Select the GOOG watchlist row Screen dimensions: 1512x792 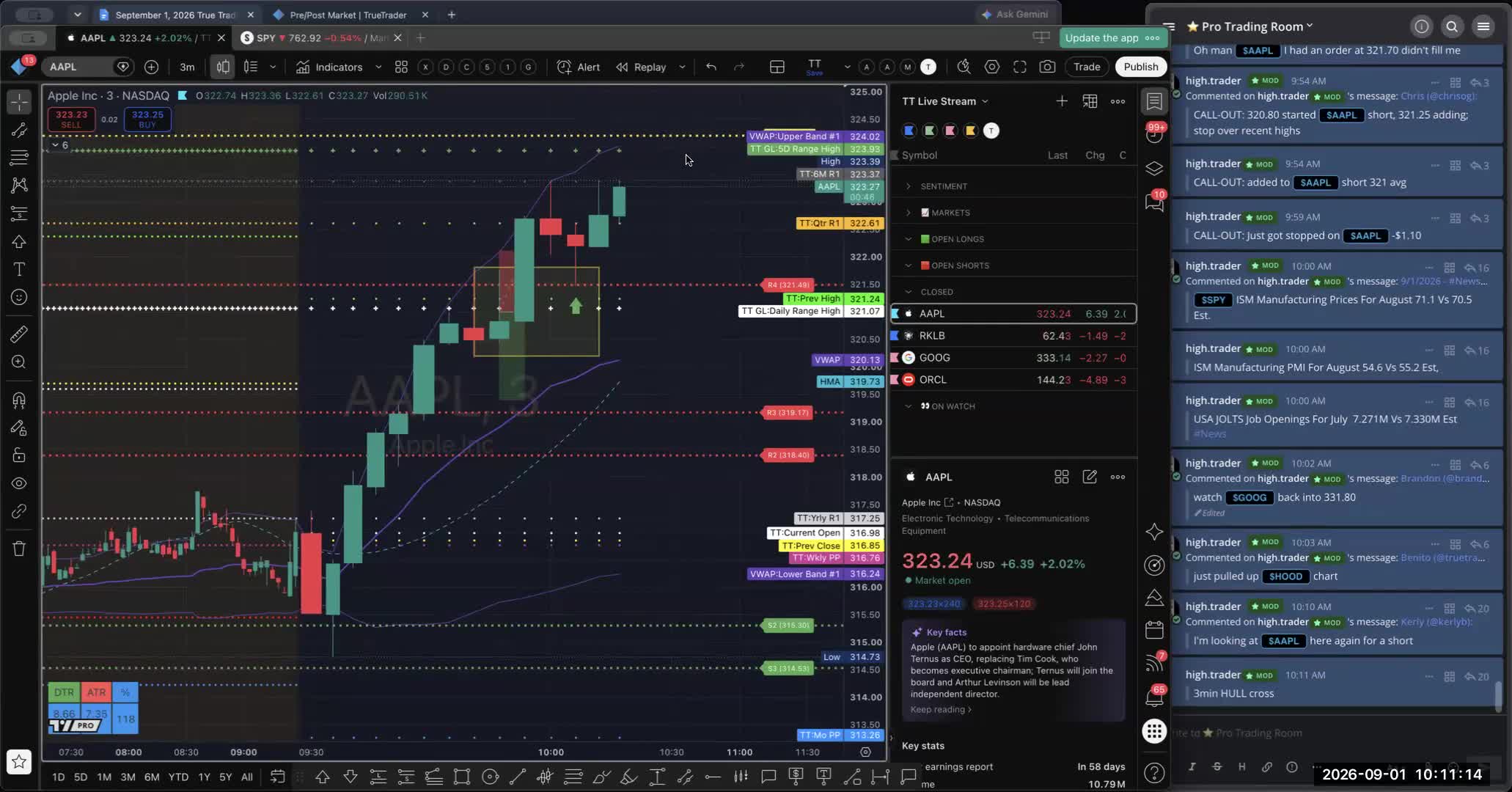point(1013,358)
